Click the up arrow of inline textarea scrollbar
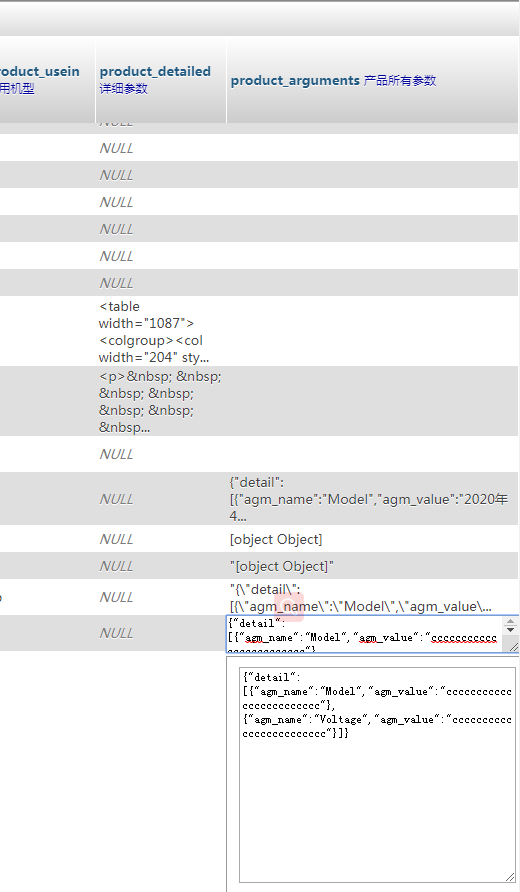This screenshot has width=520, height=892. pyautogui.click(x=510, y=621)
